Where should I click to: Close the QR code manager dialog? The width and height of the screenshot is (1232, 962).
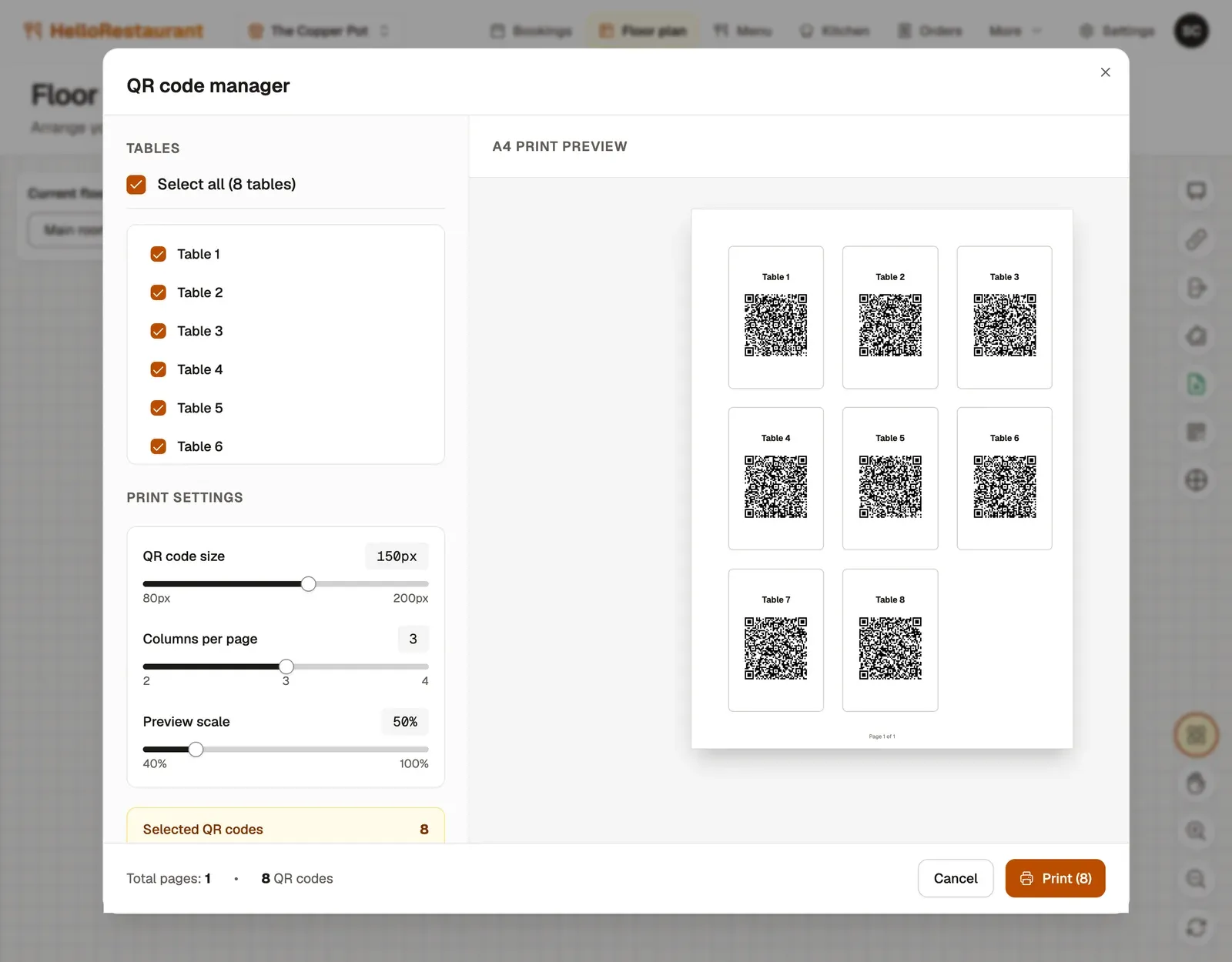pos(1105,72)
